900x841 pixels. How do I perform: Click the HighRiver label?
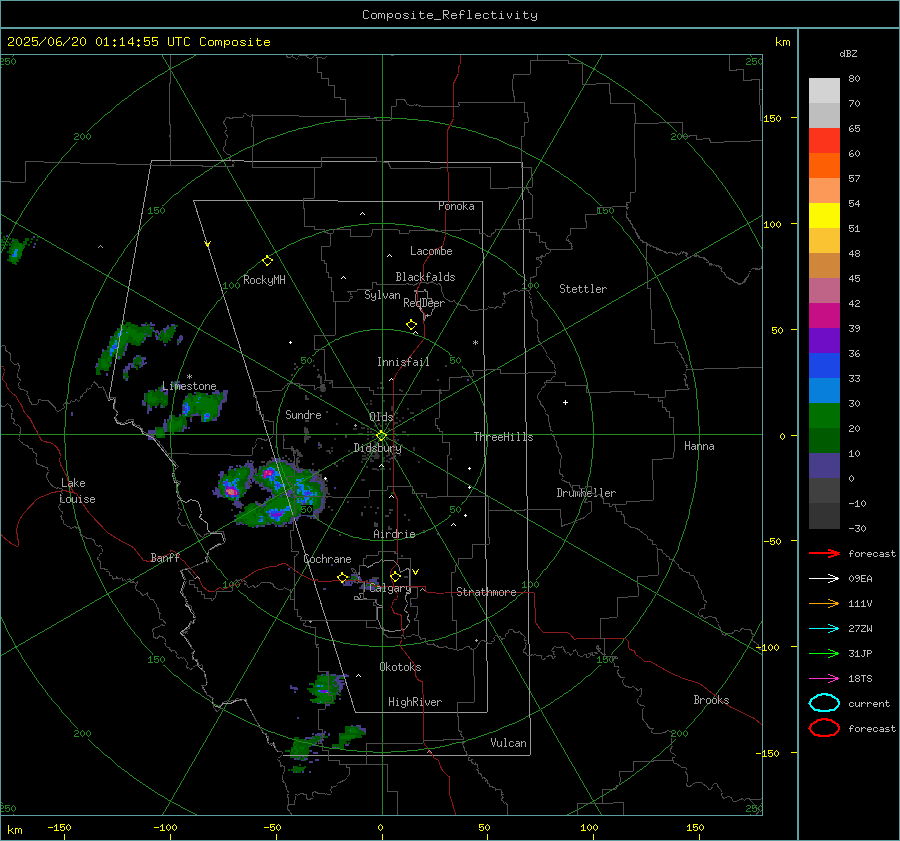[415, 702]
